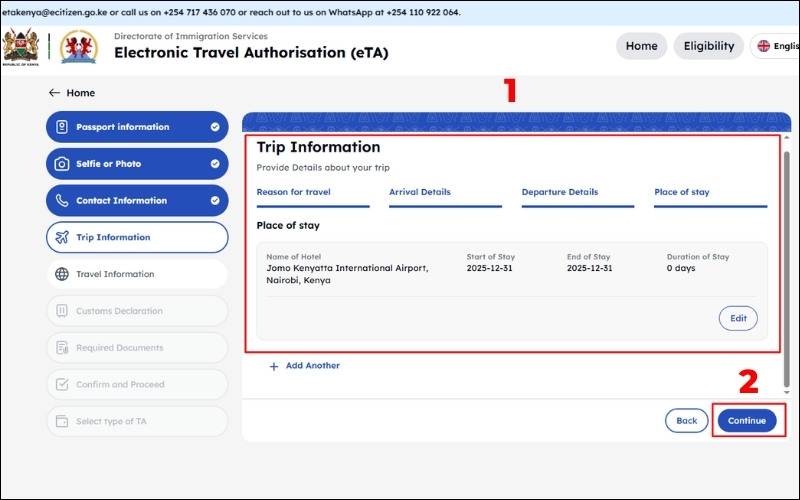Click the Trip Information heading
The image size is (800, 500).
[x=318, y=147]
